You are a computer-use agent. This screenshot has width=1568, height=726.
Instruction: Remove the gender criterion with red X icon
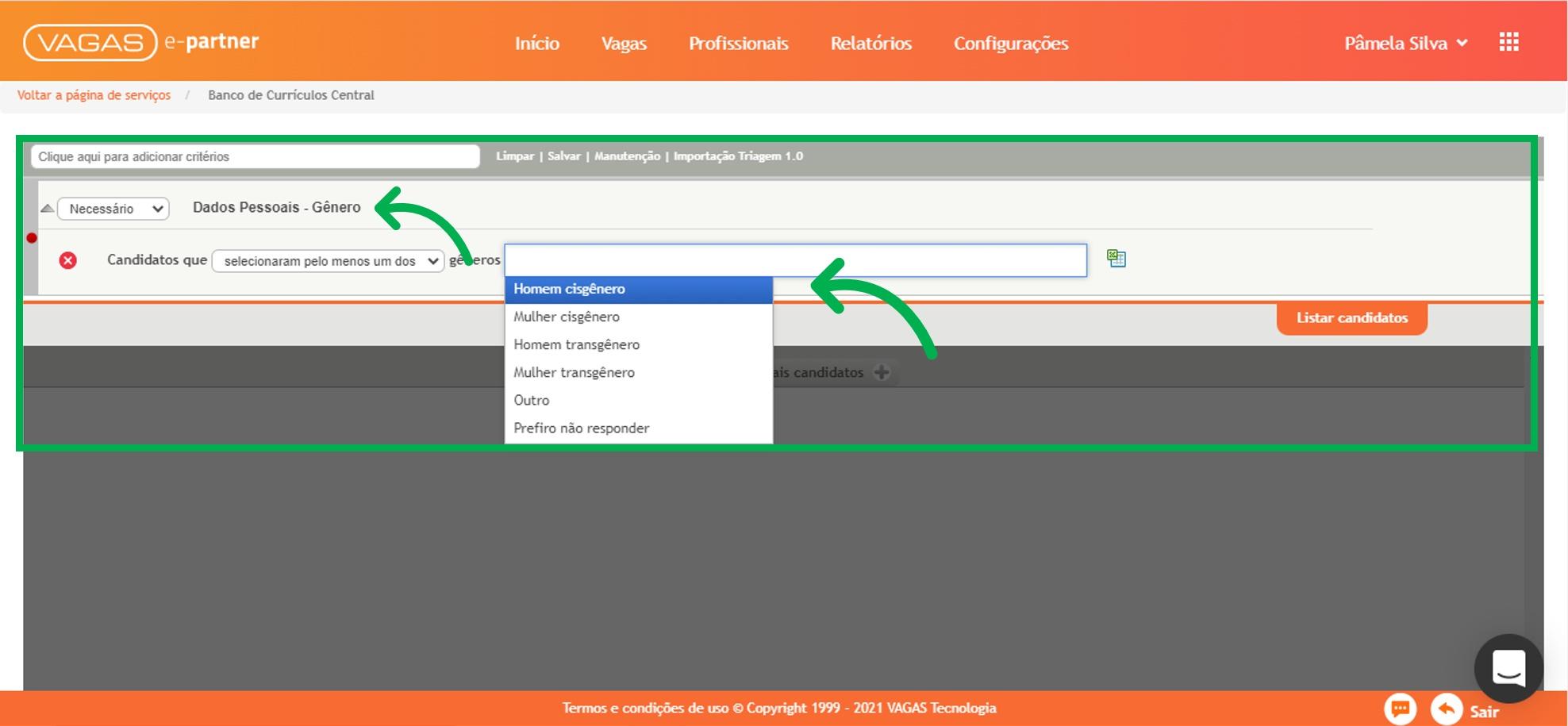(68, 260)
